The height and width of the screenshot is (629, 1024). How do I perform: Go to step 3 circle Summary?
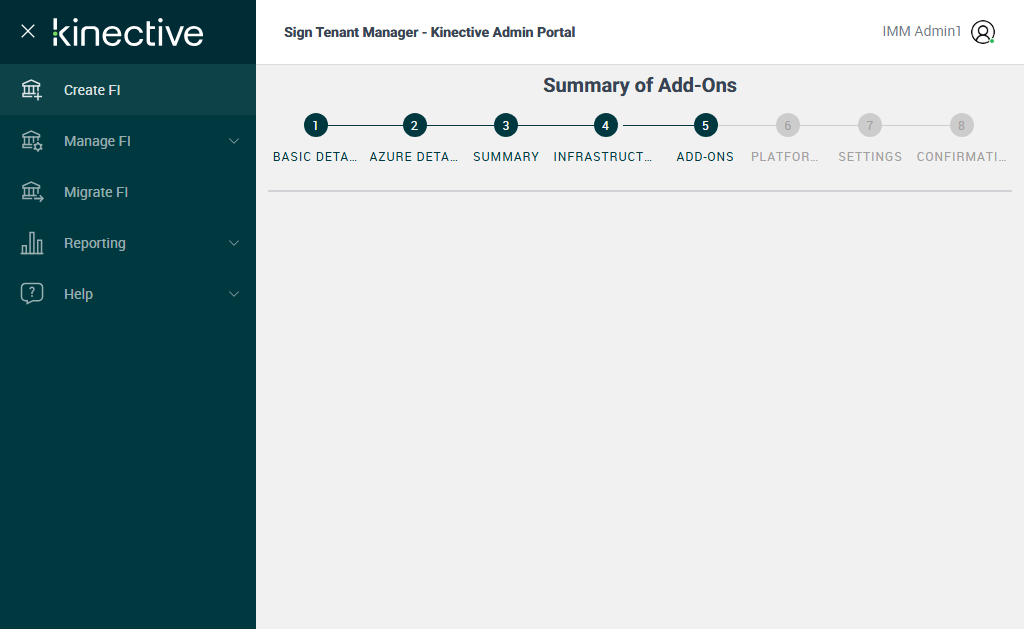pyautogui.click(x=505, y=125)
